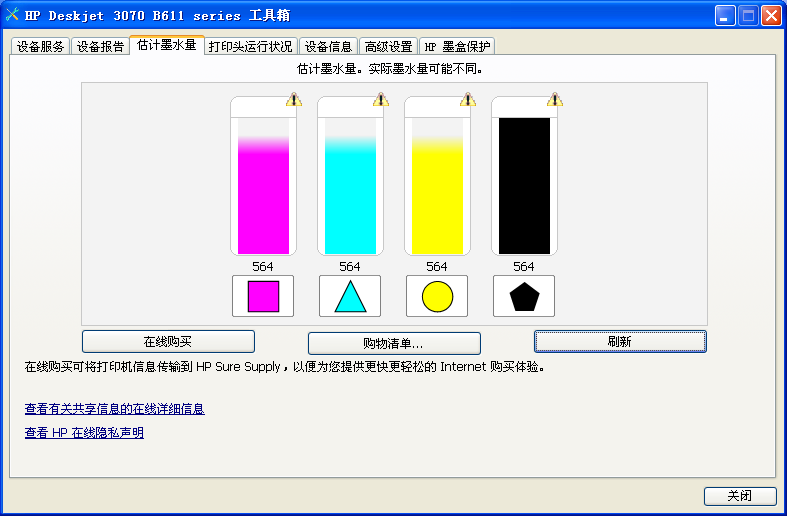Viewport: 787px width, 516px height.
Task: Click the 564 label under cyan cartridge
Action: pos(350,267)
